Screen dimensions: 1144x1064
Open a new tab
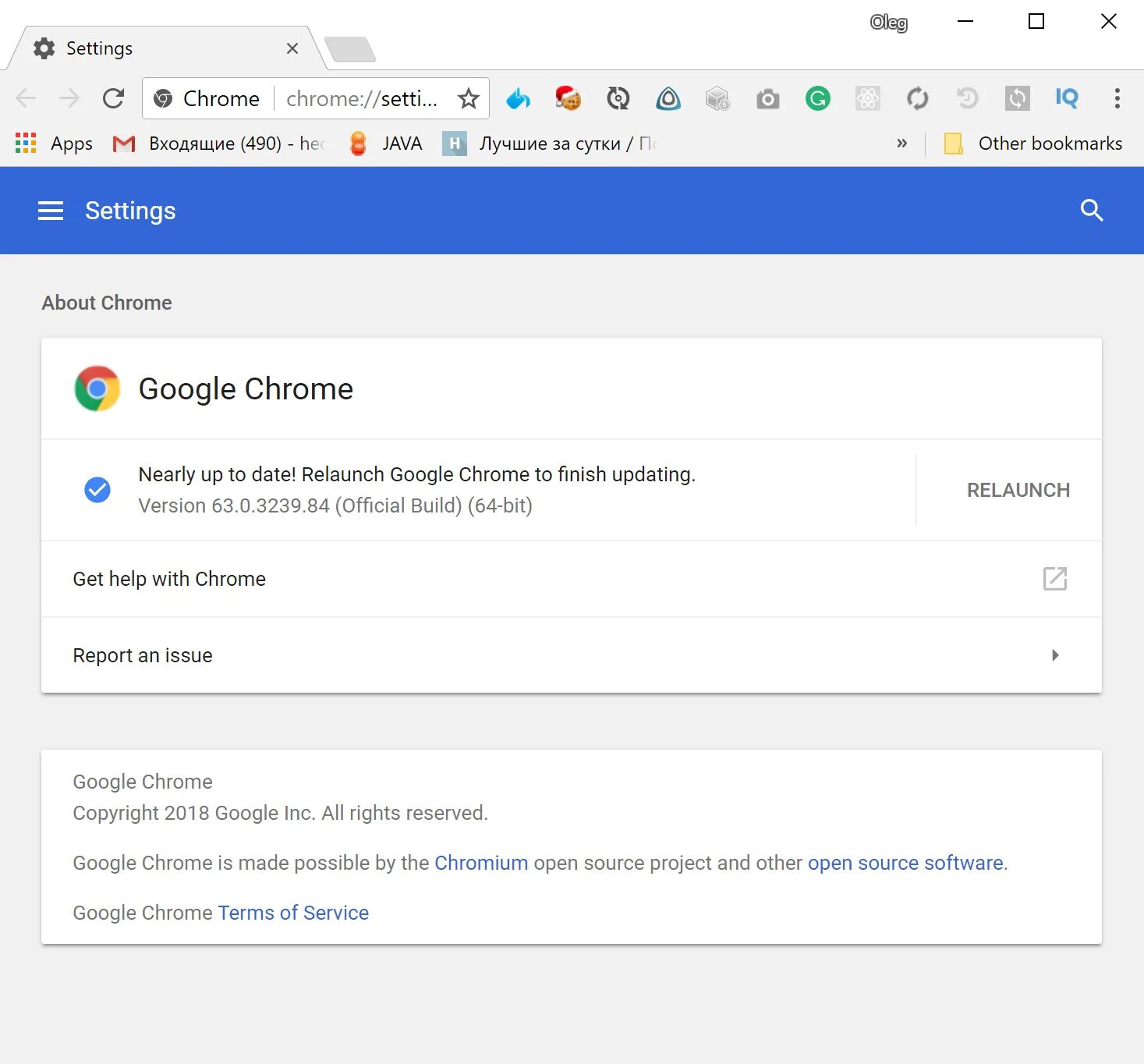(x=350, y=49)
